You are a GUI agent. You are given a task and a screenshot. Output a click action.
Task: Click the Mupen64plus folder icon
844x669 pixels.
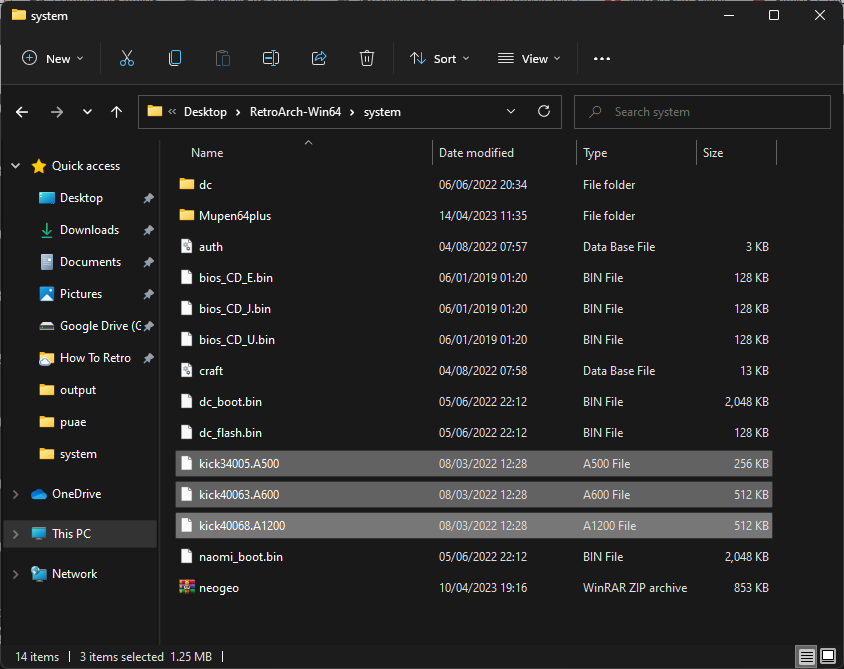point(187,215)
